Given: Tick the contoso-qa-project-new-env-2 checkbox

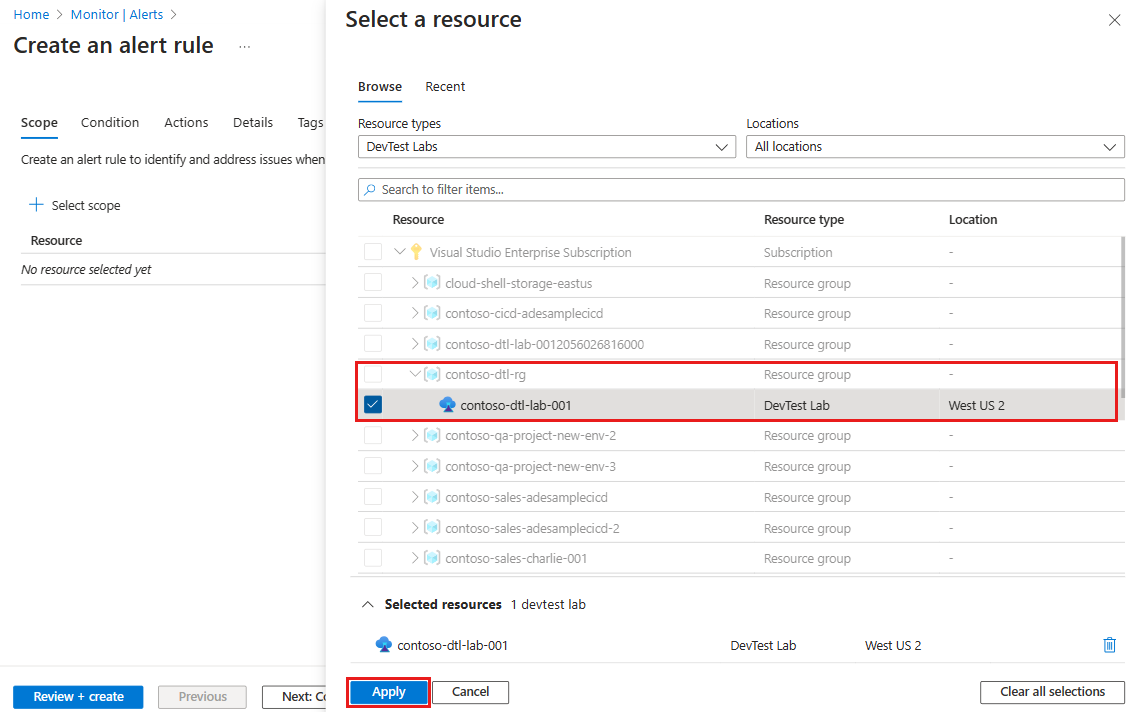Looking at the screenshot, I should 373,436.
